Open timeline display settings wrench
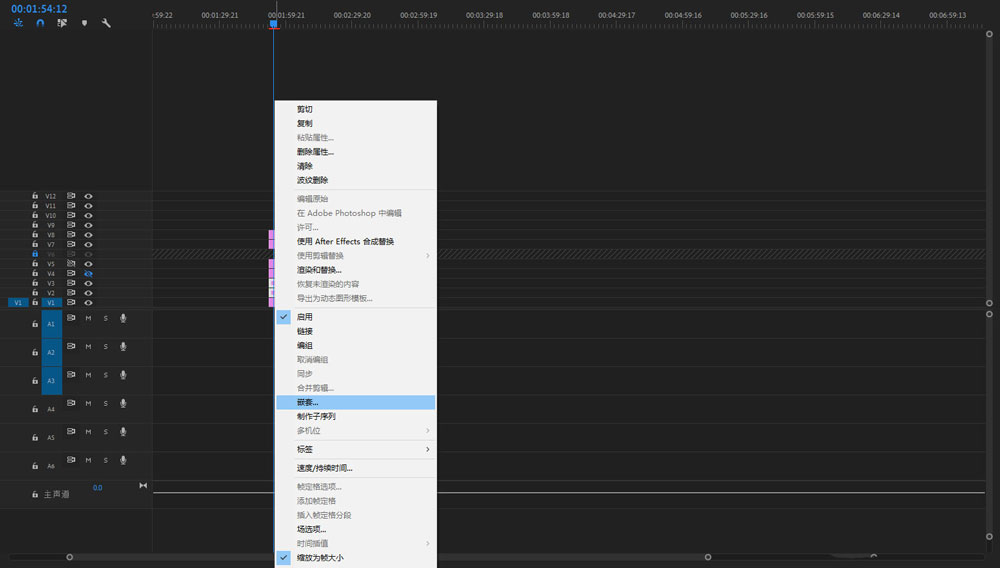 106,23
